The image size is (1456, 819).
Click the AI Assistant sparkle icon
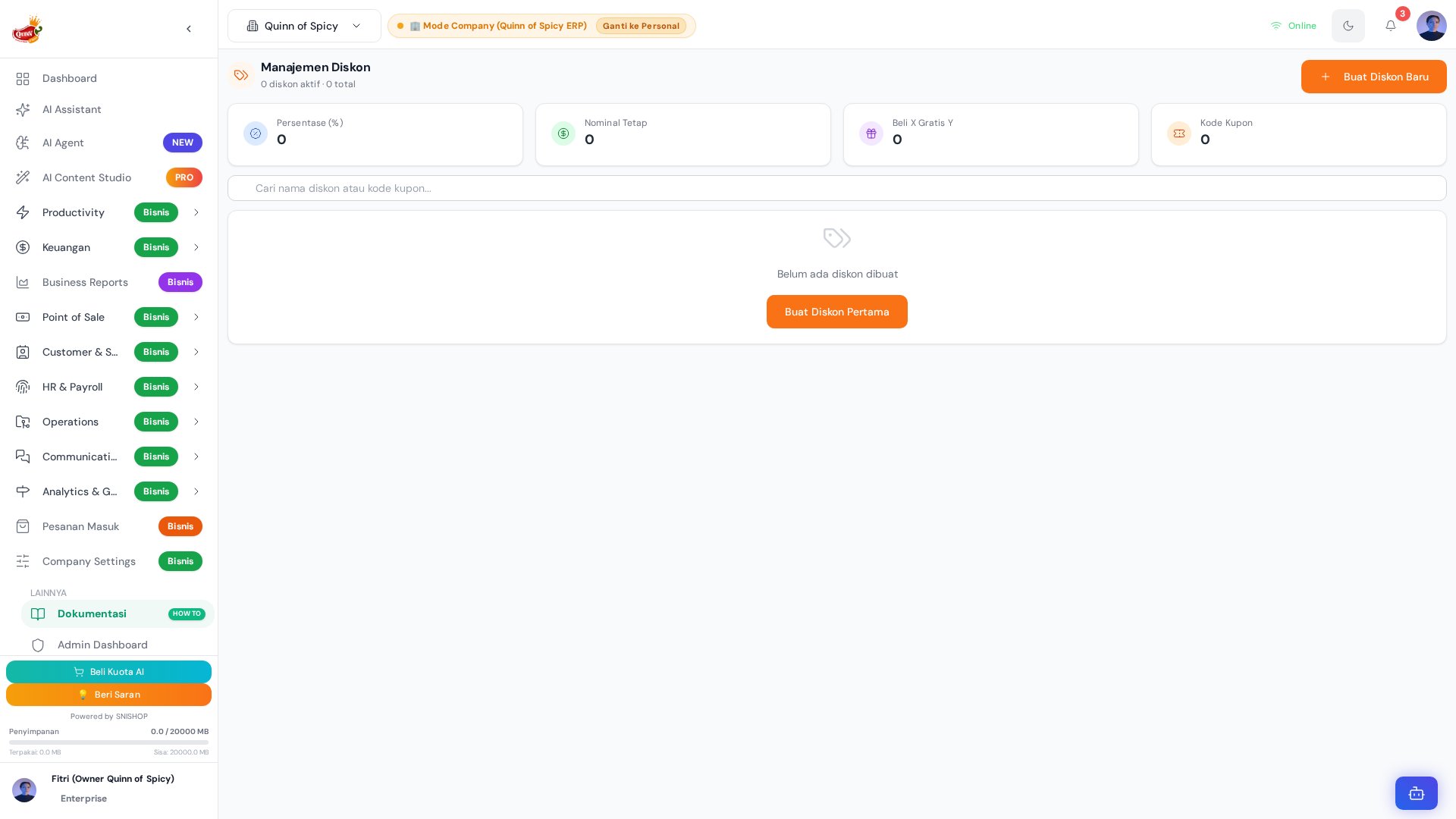coord(23,110)
